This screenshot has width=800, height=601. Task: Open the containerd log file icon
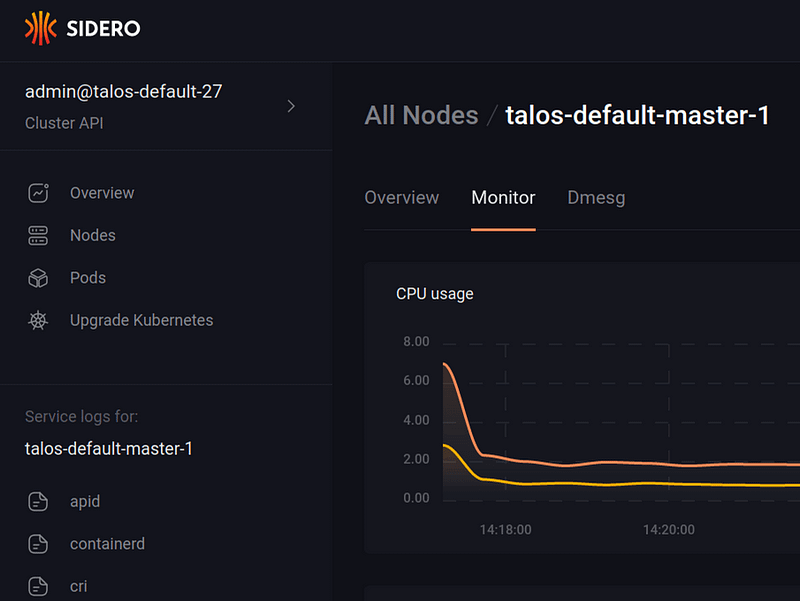tap(38, 544)
